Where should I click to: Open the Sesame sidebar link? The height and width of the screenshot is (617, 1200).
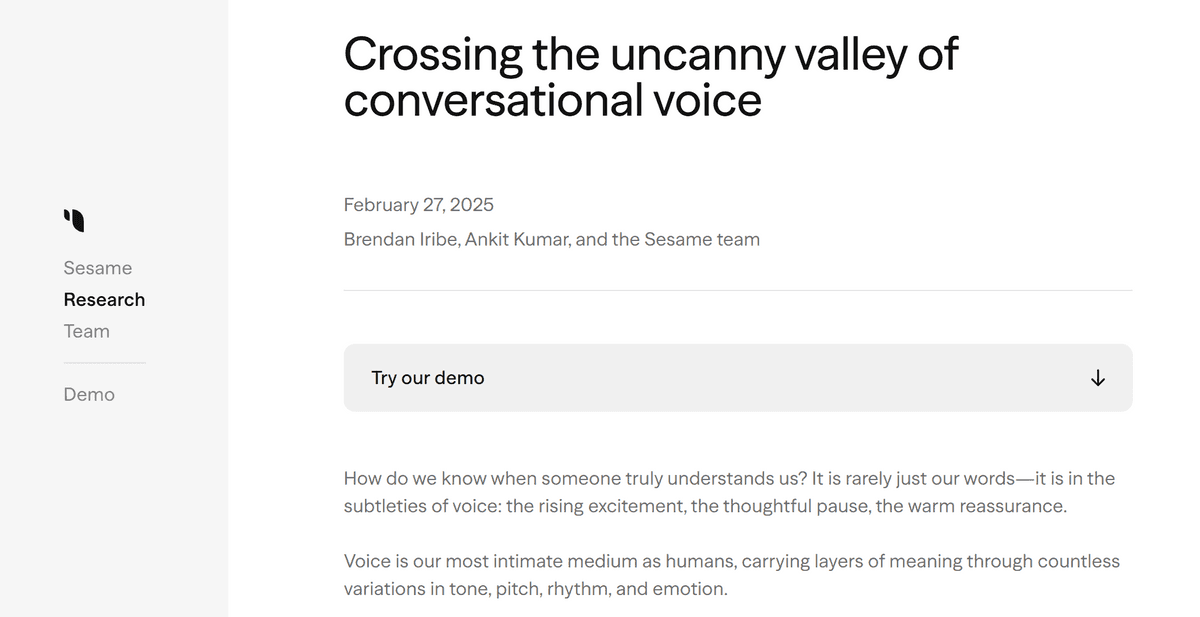click(x=98, y=268)
